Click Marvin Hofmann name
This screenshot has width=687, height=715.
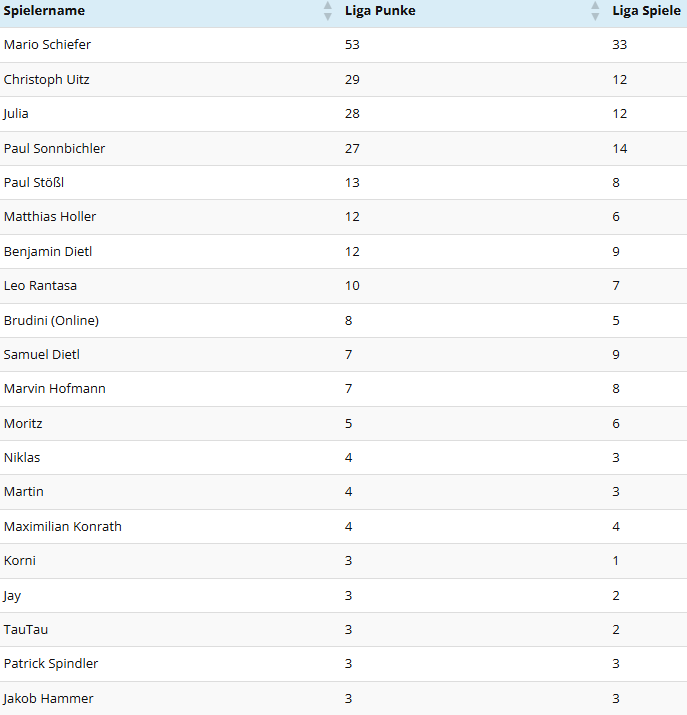55,389
